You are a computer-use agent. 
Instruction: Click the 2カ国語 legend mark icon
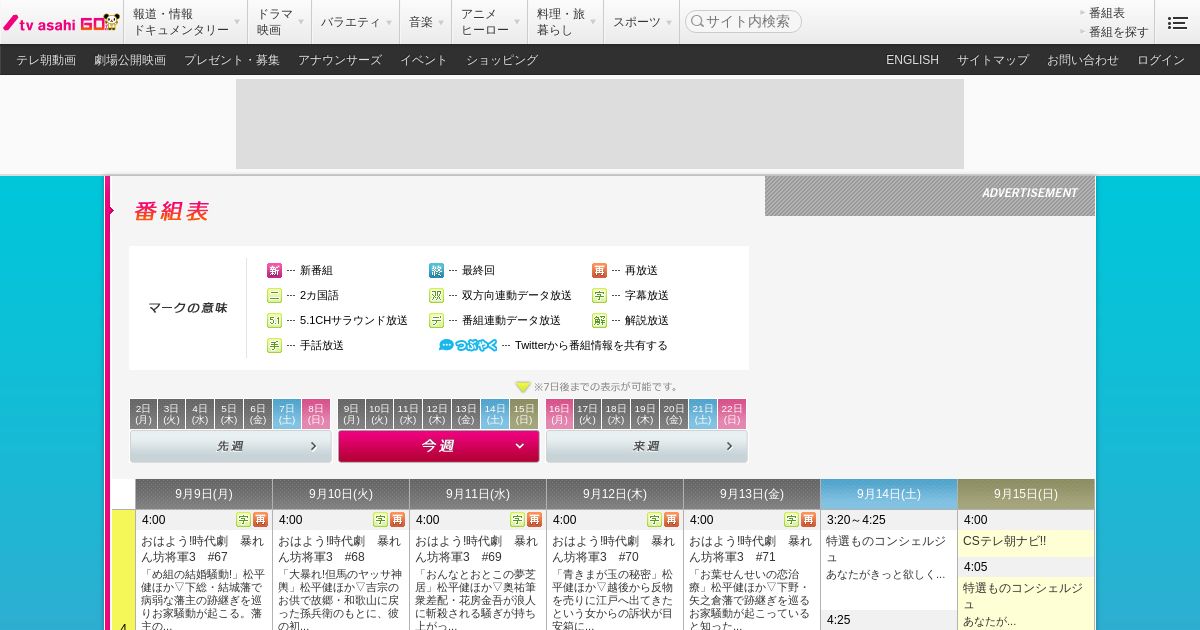(x=274, y=296)
